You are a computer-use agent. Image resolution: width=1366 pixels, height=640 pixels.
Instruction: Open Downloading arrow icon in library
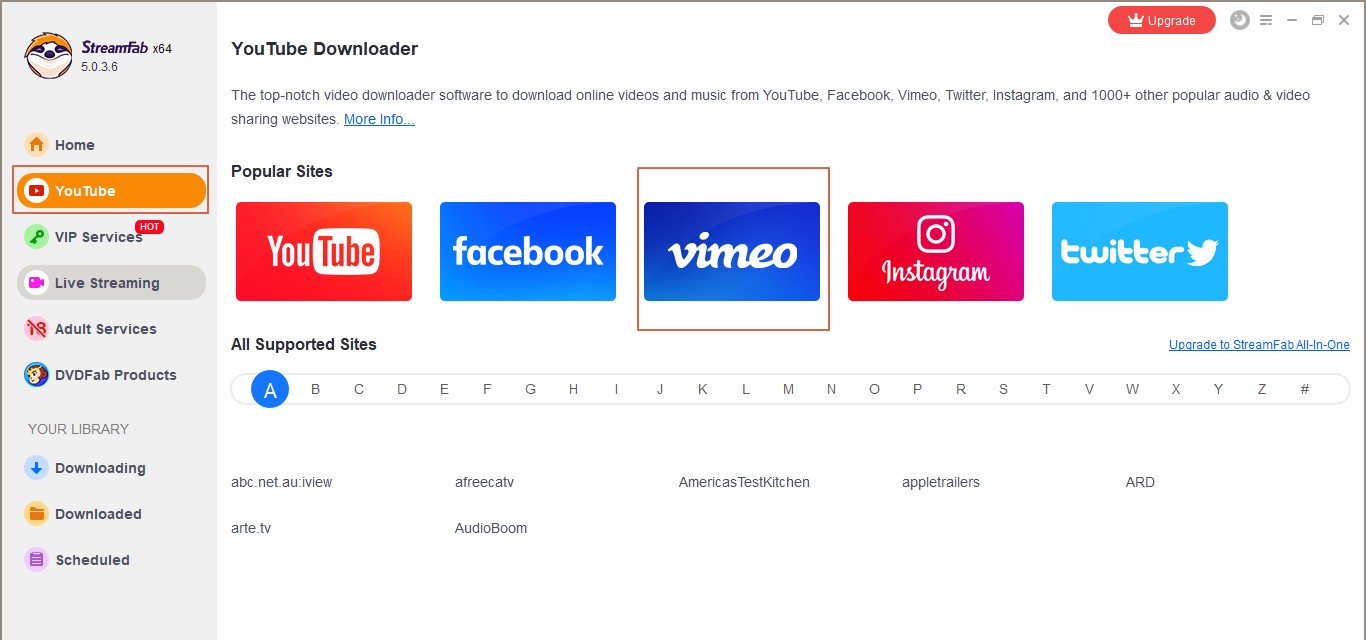click(x=37, y=468)
